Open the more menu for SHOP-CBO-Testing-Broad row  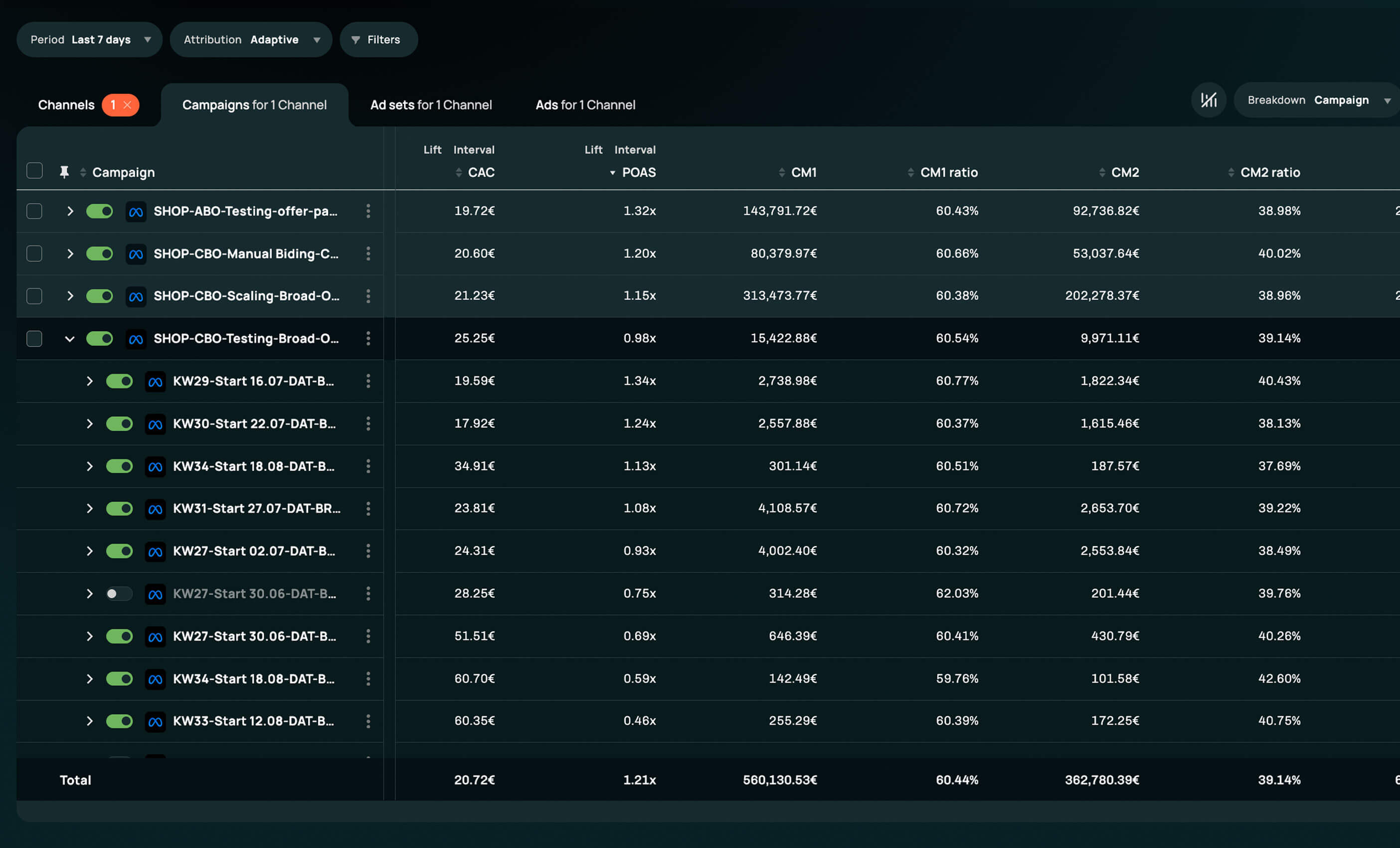[368, 338]
